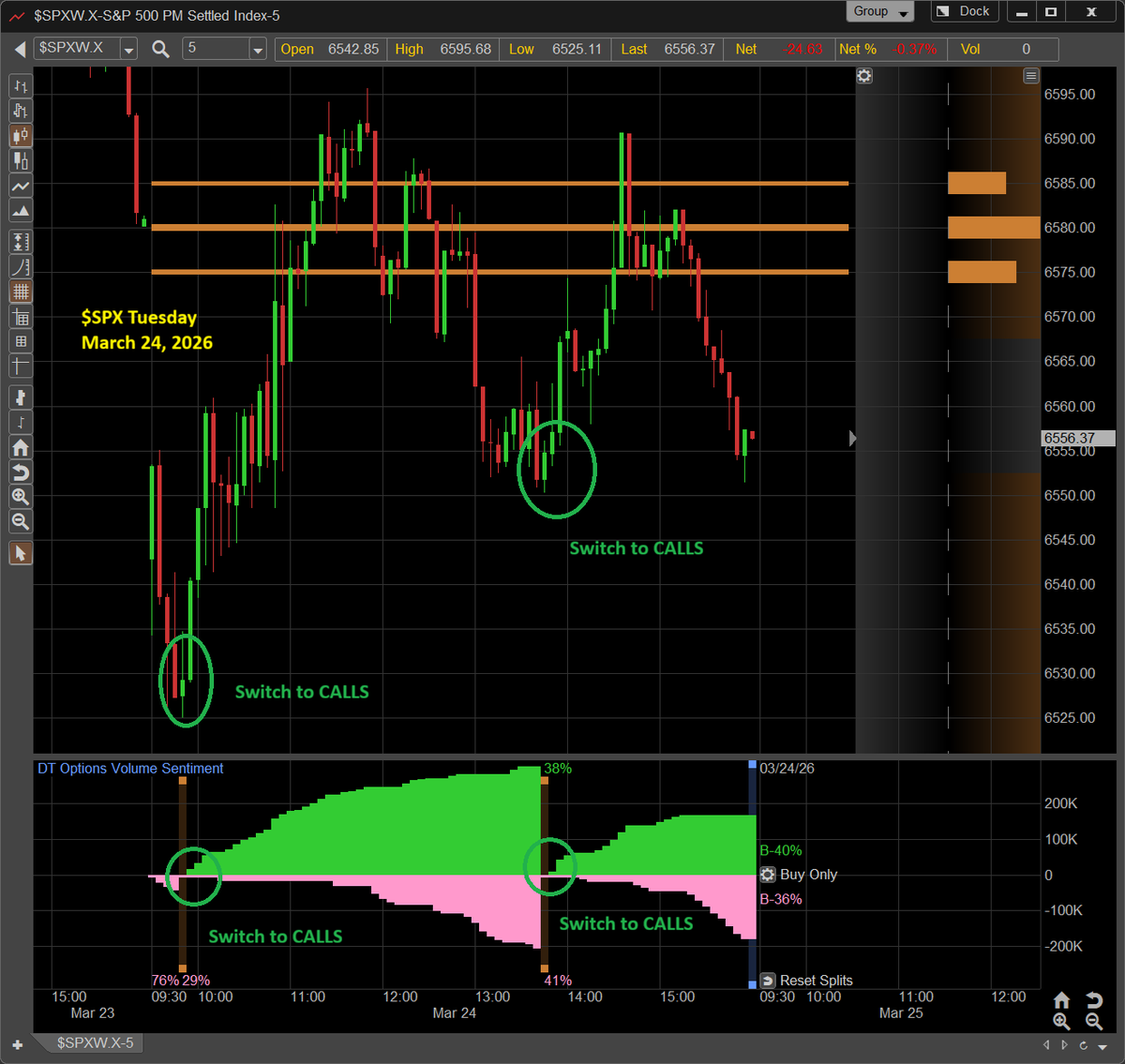Select the HLC candle-bar chart style icon
This screenshot has height=1064, width=1125.
pyautogui.click(x=21, y=111)
